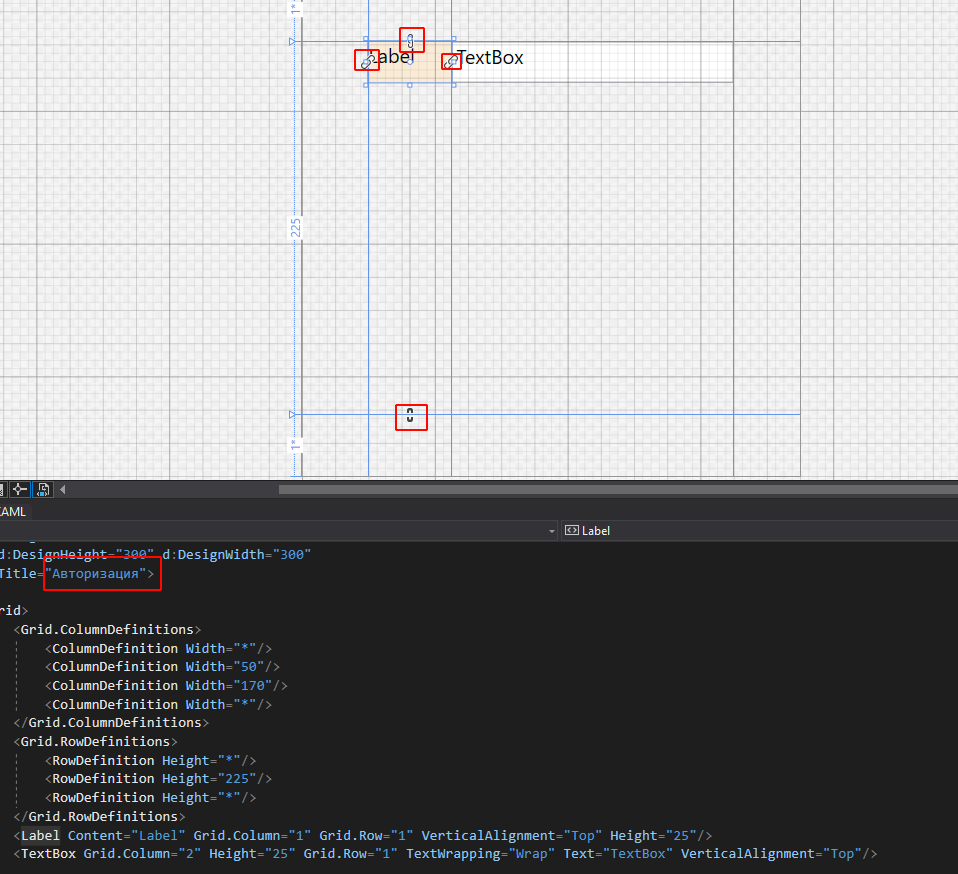Toggle the disable project code button

pos(43,489)
